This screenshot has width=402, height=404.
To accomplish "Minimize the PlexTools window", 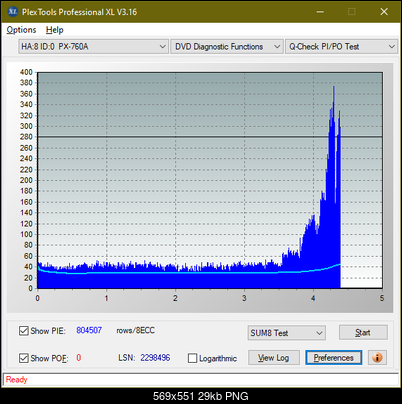I will tap(320, 12).
